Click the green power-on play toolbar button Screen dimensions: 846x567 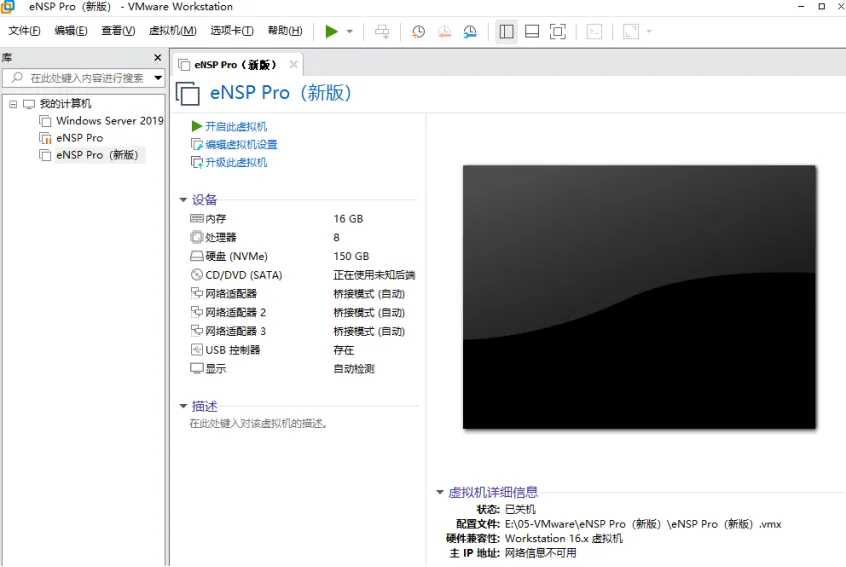click(331, 31)
